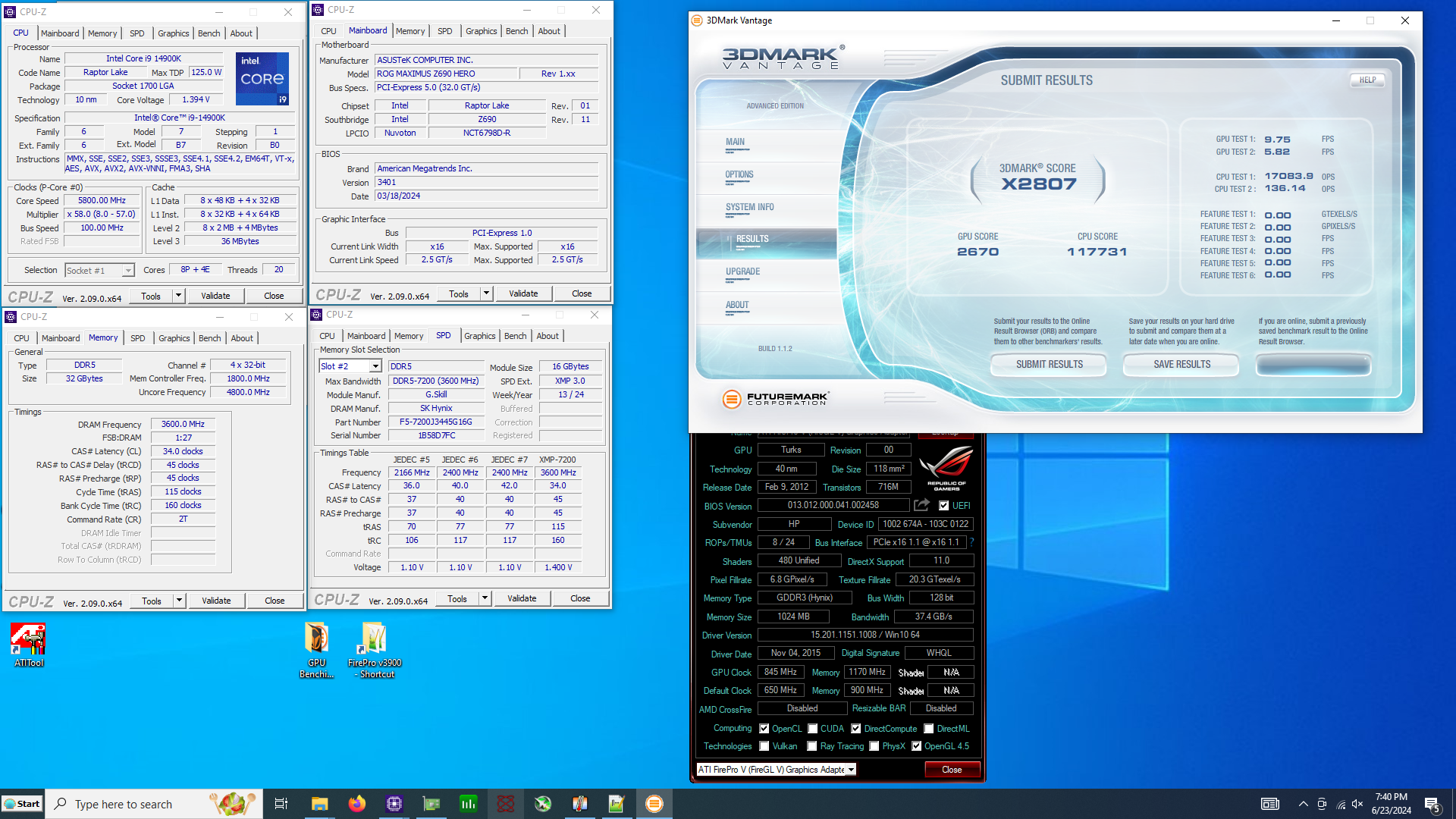The width and height of the screenshot is (1456, 819).
Task: Open the network Wi-Fi tray icon
Action: [x=1341, y=804]
